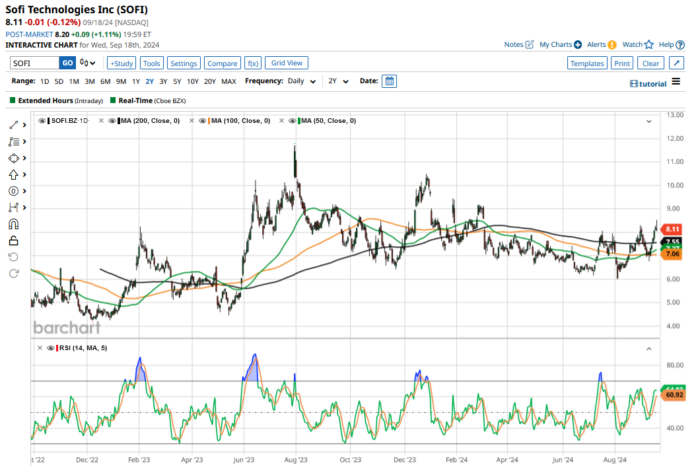Click the lock drawings padlock icon
The image size is (696, 475).
coord(14,240)
